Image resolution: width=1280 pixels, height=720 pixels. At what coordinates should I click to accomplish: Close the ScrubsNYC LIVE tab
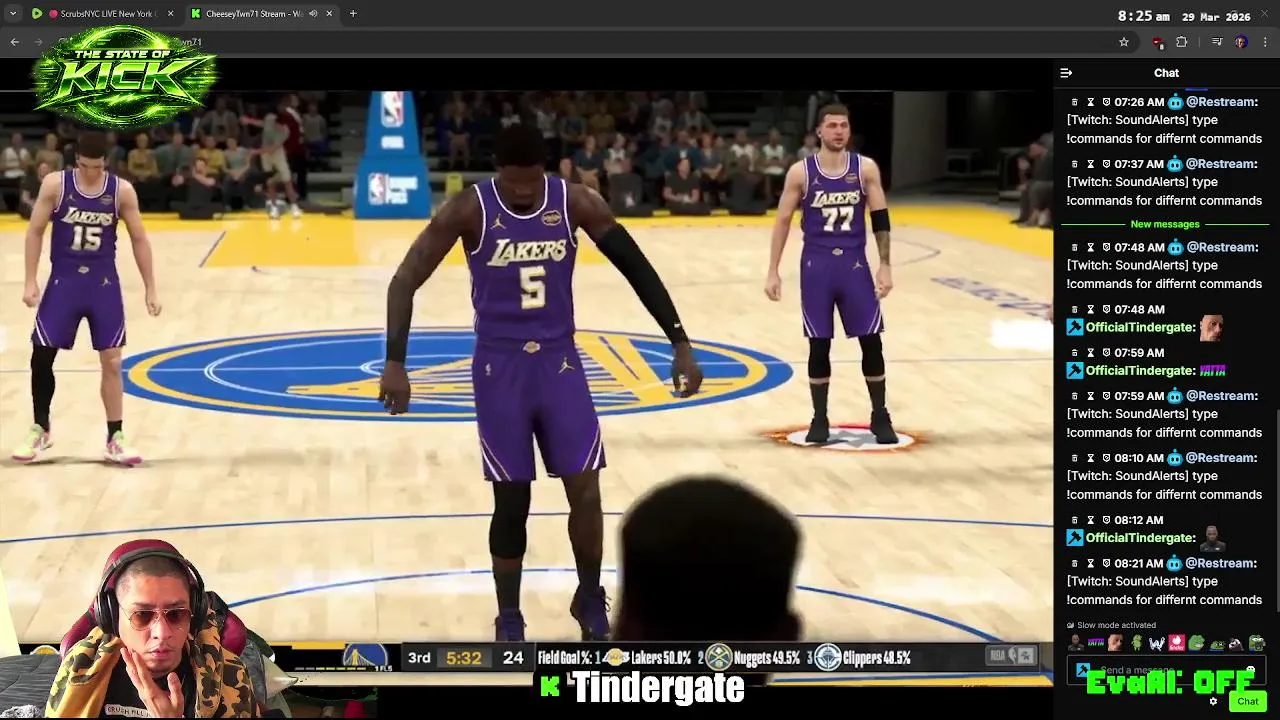(170, 14)
